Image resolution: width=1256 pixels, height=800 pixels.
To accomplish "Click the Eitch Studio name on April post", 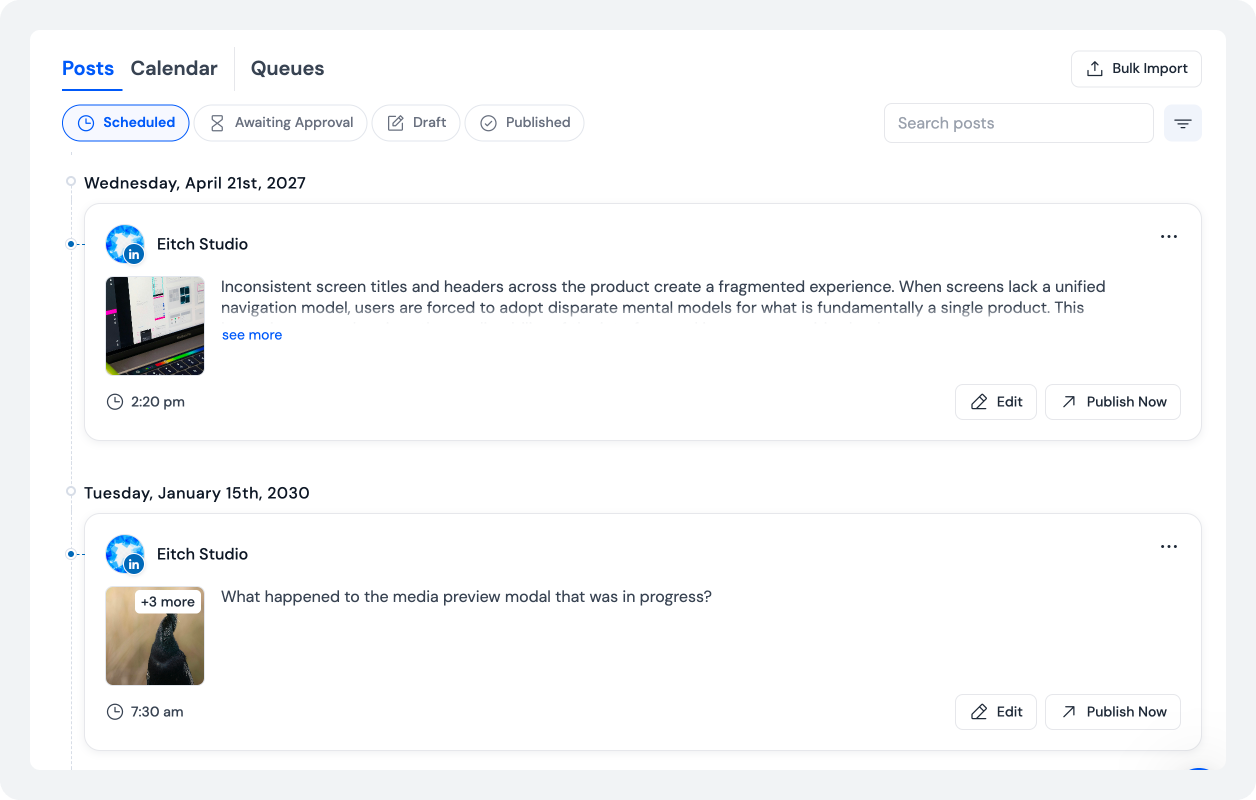I will pos(202,244).
